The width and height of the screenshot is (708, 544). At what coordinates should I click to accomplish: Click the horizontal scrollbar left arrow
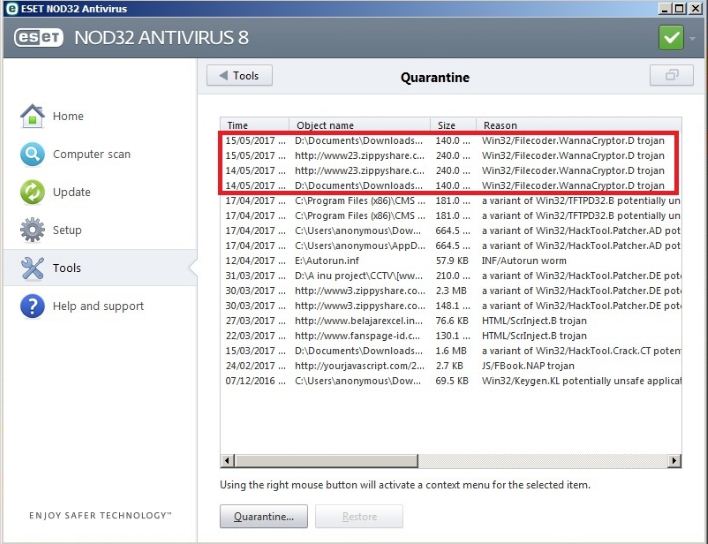tap(227, 461)
